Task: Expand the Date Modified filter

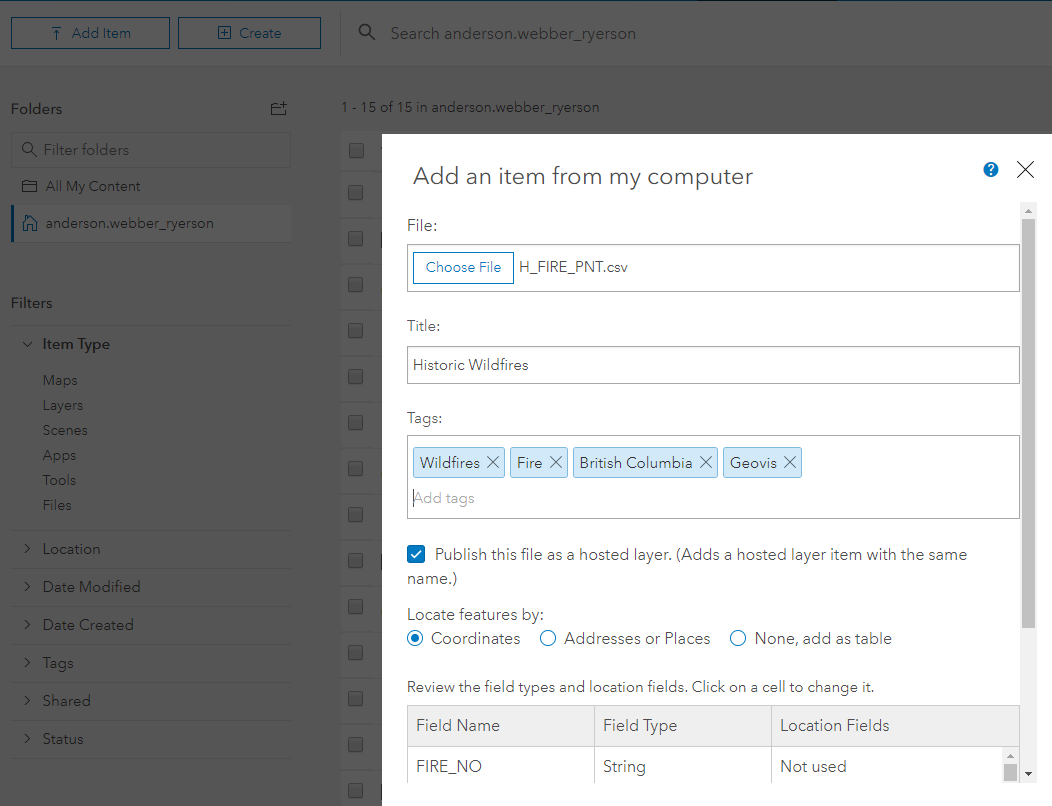Action: point(28,587)
